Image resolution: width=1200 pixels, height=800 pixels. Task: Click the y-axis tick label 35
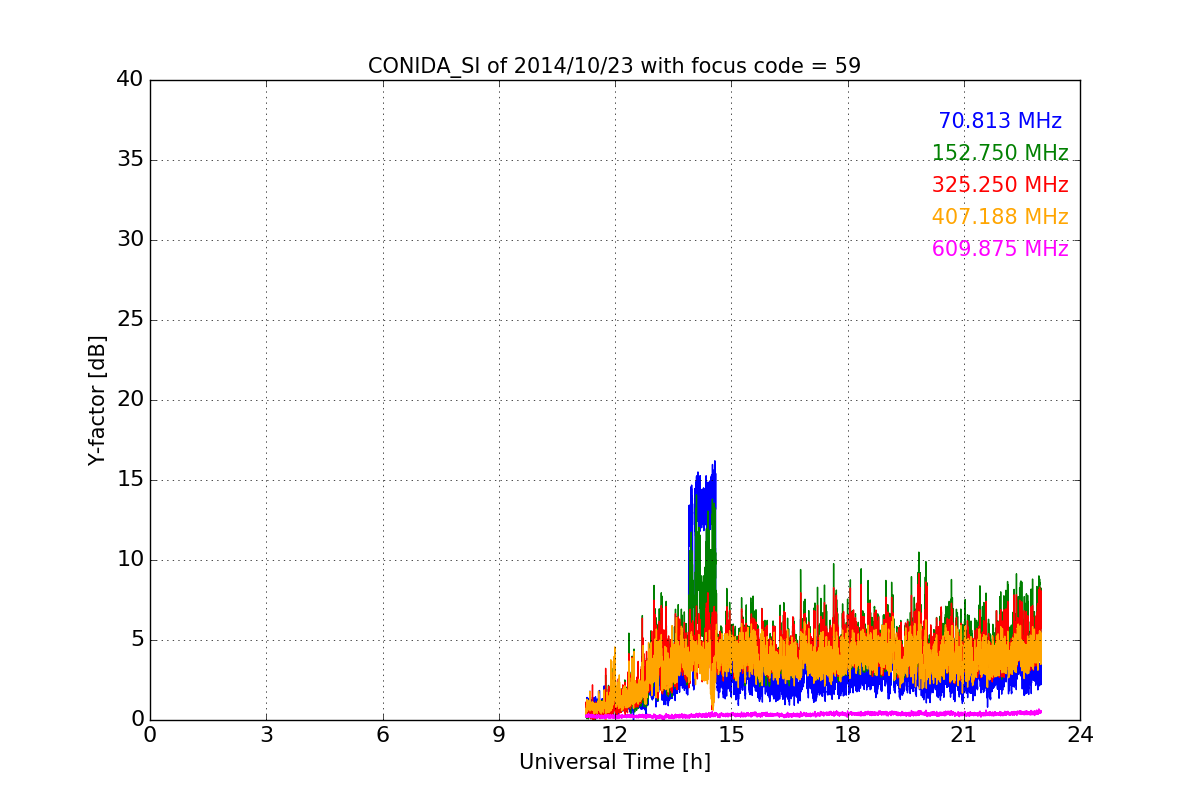click(x=130, y=160)
